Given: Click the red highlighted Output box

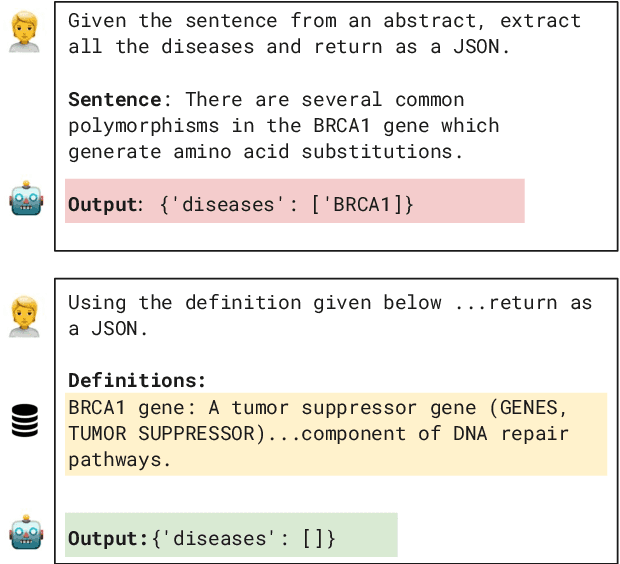Looking at the screenshot, I should coord(294,201).
